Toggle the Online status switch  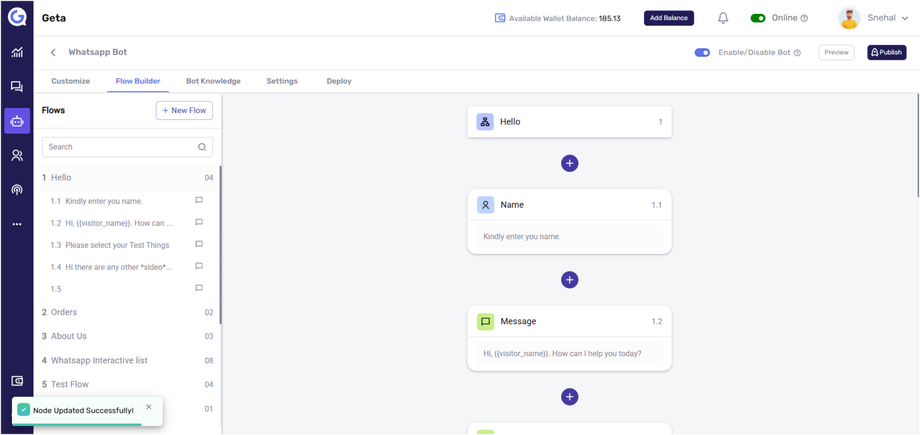click(758, 18)
